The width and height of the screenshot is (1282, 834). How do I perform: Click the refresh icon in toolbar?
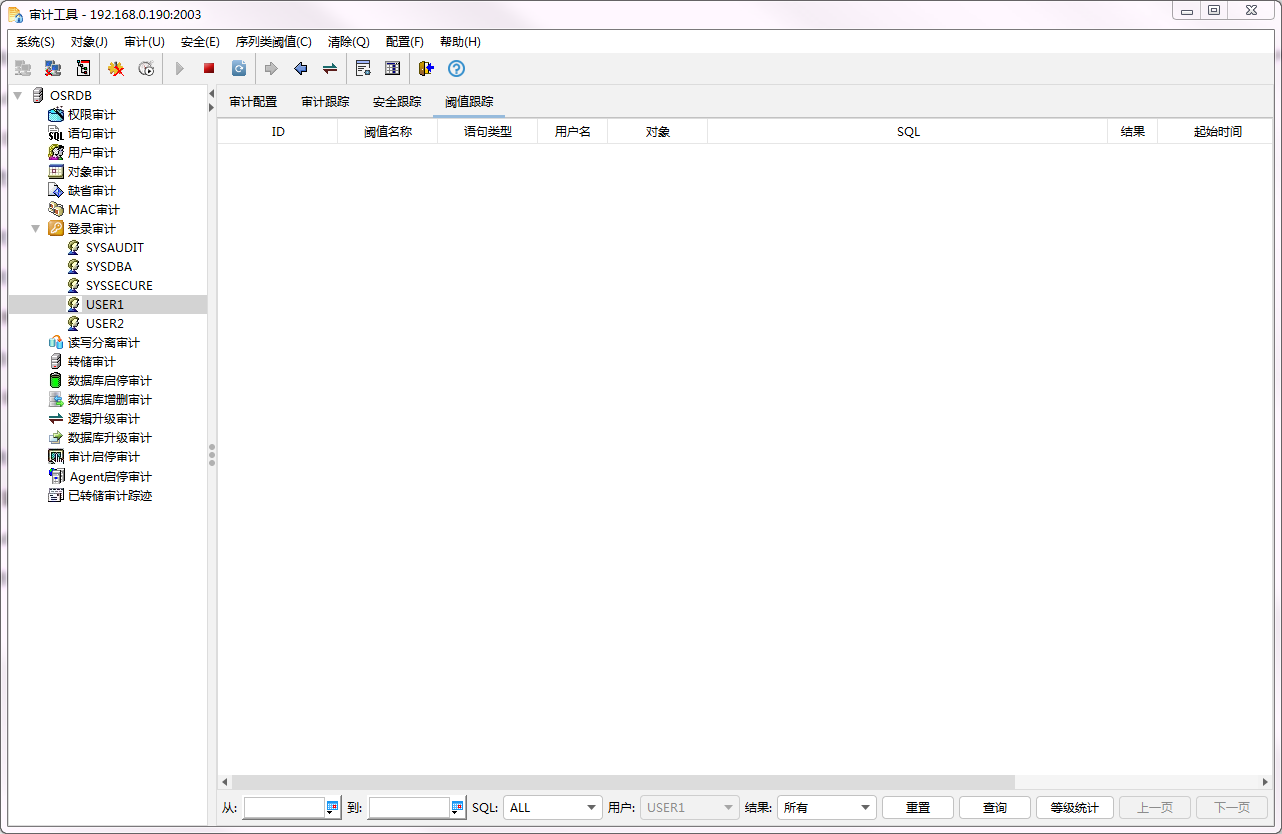[x=239, y=68]
